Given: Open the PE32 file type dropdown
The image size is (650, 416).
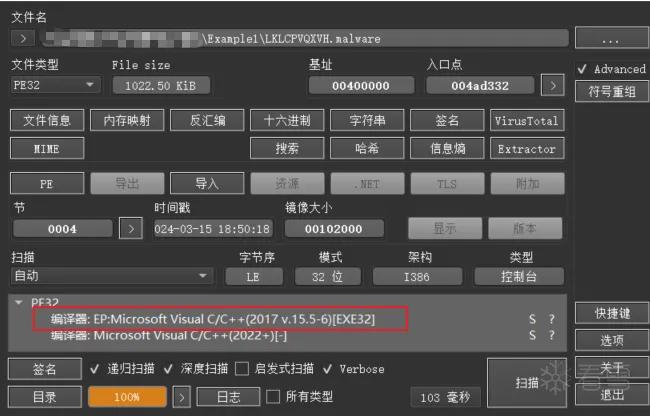Looking at the screenshot, I should 56,85.
